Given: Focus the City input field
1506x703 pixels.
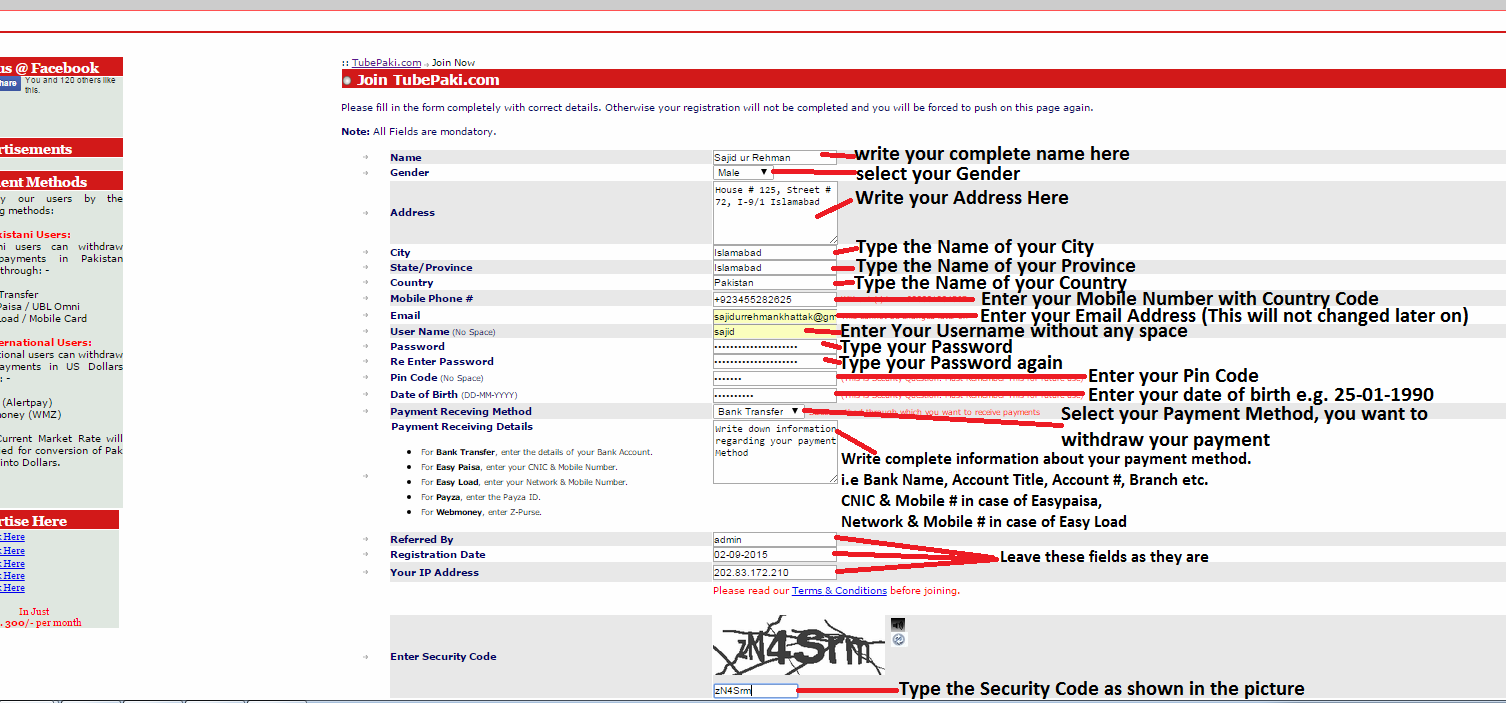Looking at the screenshot, I should click(x=774, y=253).
